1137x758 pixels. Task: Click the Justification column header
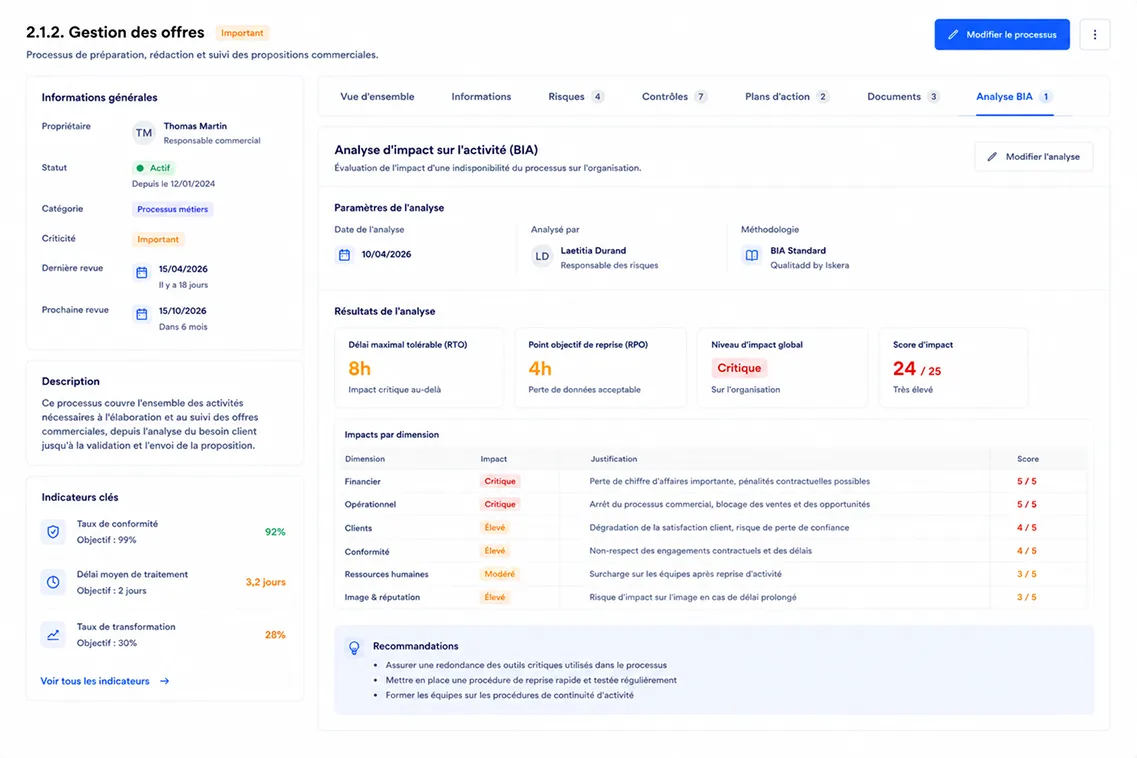coord(613,459)
